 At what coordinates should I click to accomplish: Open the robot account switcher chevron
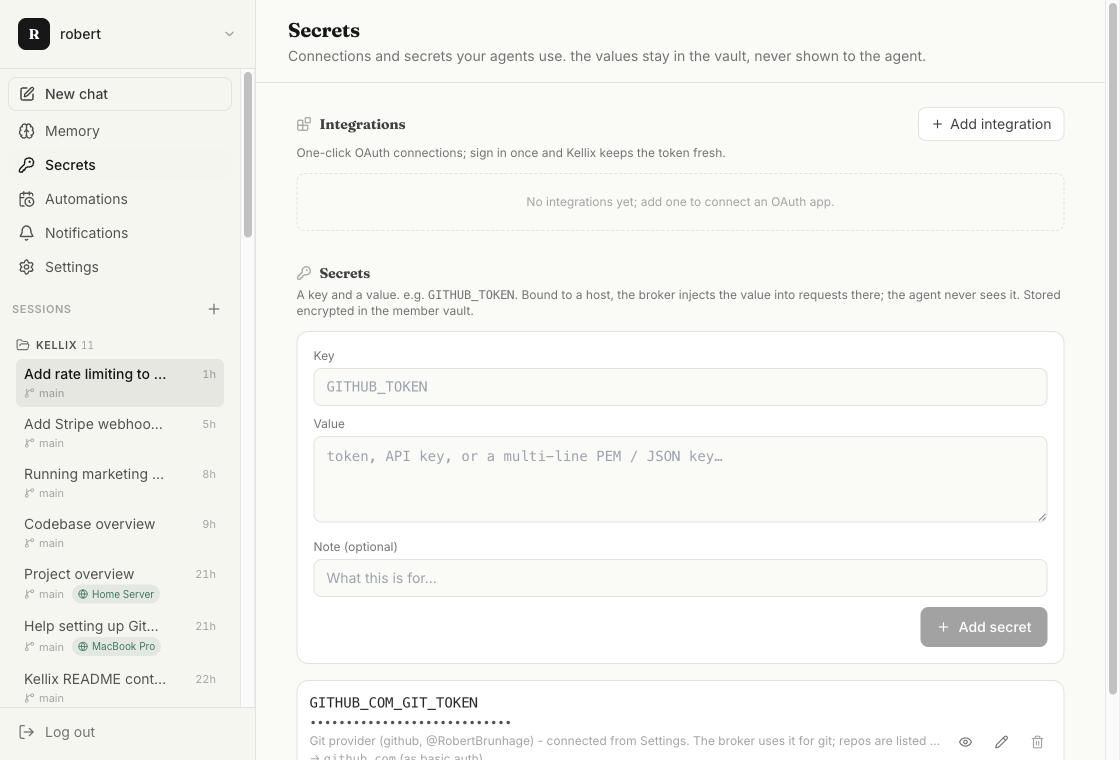[x=229, y=34]
